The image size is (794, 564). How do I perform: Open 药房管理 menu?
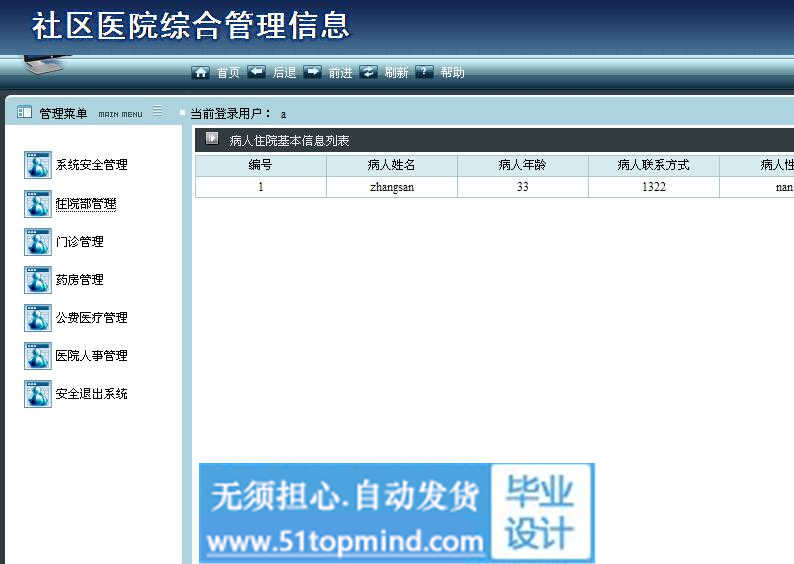pos(80,280)
